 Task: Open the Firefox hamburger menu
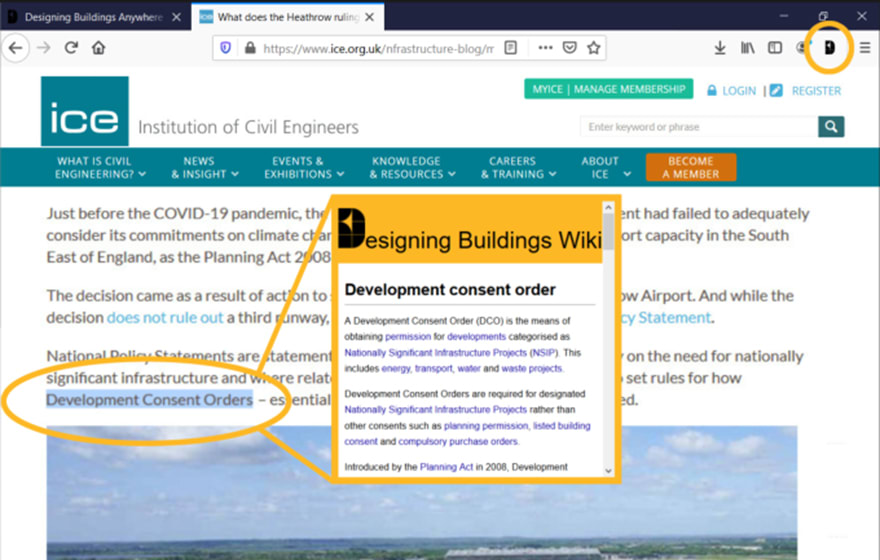point(865,48)
